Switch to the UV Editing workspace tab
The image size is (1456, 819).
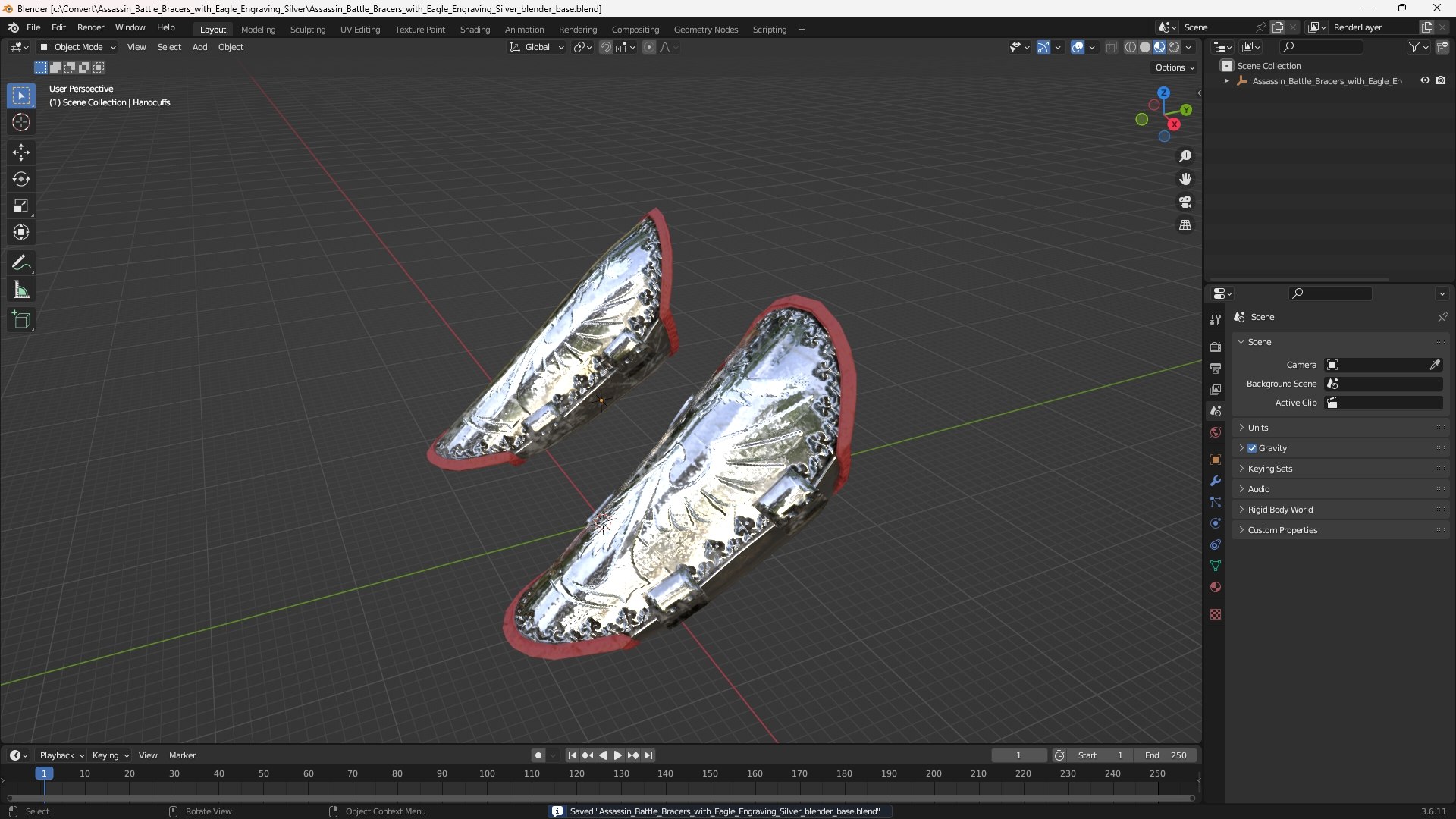click(360, 30)
